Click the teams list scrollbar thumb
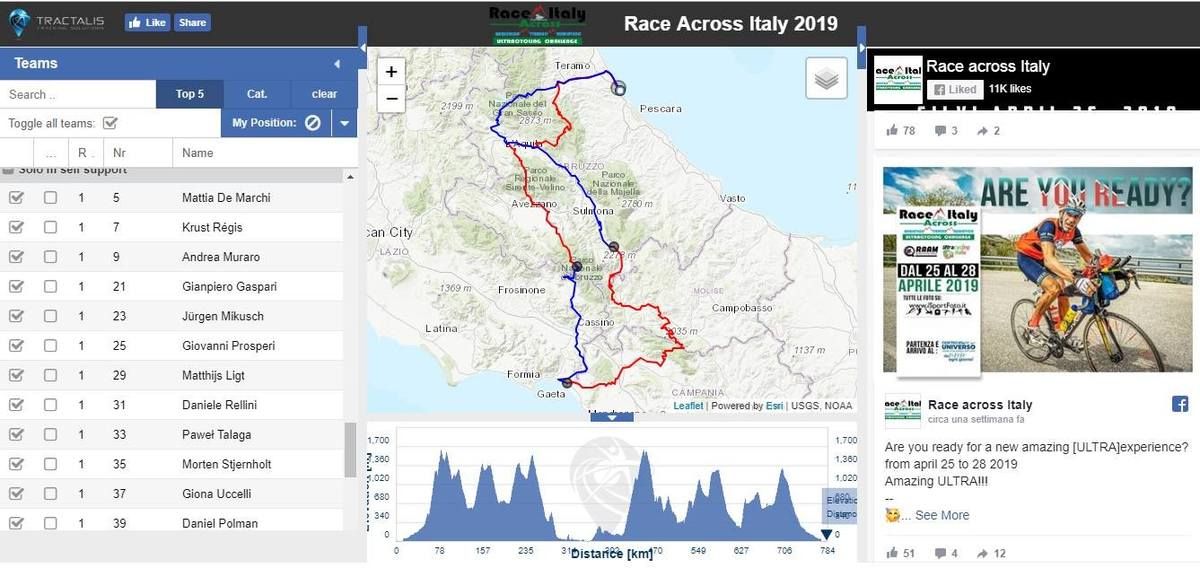This screenshot has width=1200, height=568. tap(350, 450)
